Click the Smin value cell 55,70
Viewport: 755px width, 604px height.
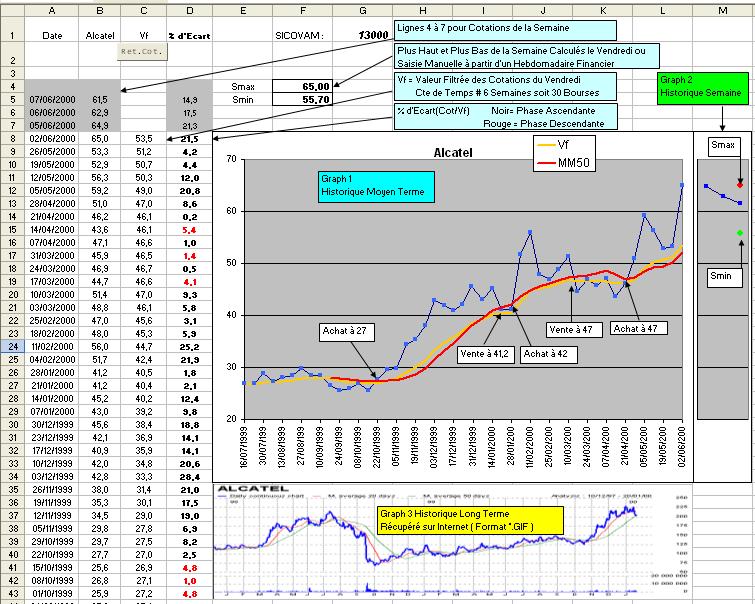(302, 99)
